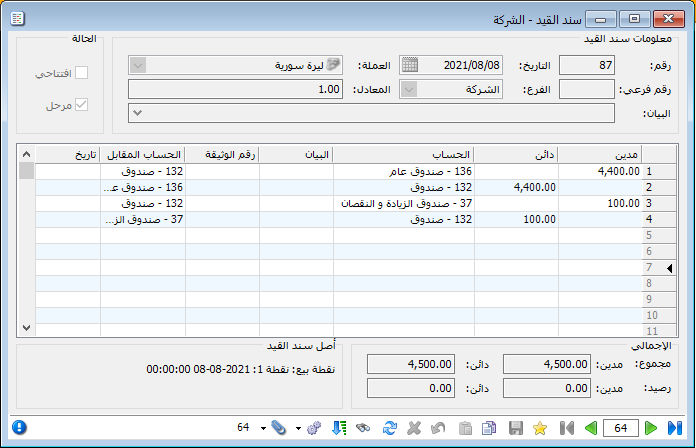Select account 37 - صندوق الزيادة و النقصان
This screenshot has height=448, width=696.
pos(403,203)
